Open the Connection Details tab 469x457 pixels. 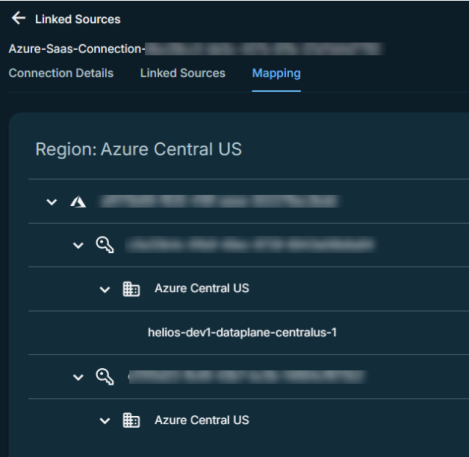pyautogui.click(x=61, y=73)
